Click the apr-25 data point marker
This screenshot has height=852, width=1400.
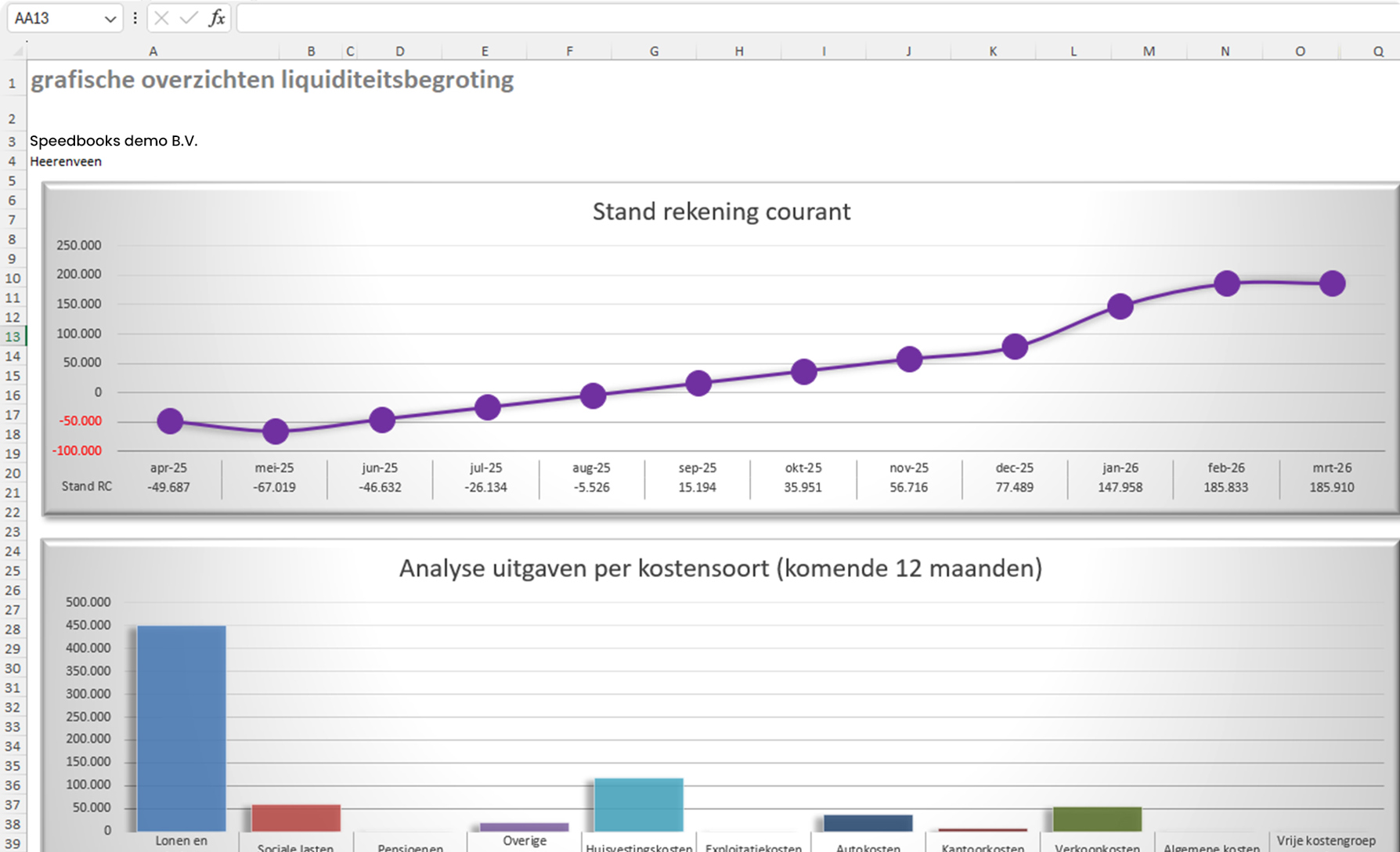(170, 421)
